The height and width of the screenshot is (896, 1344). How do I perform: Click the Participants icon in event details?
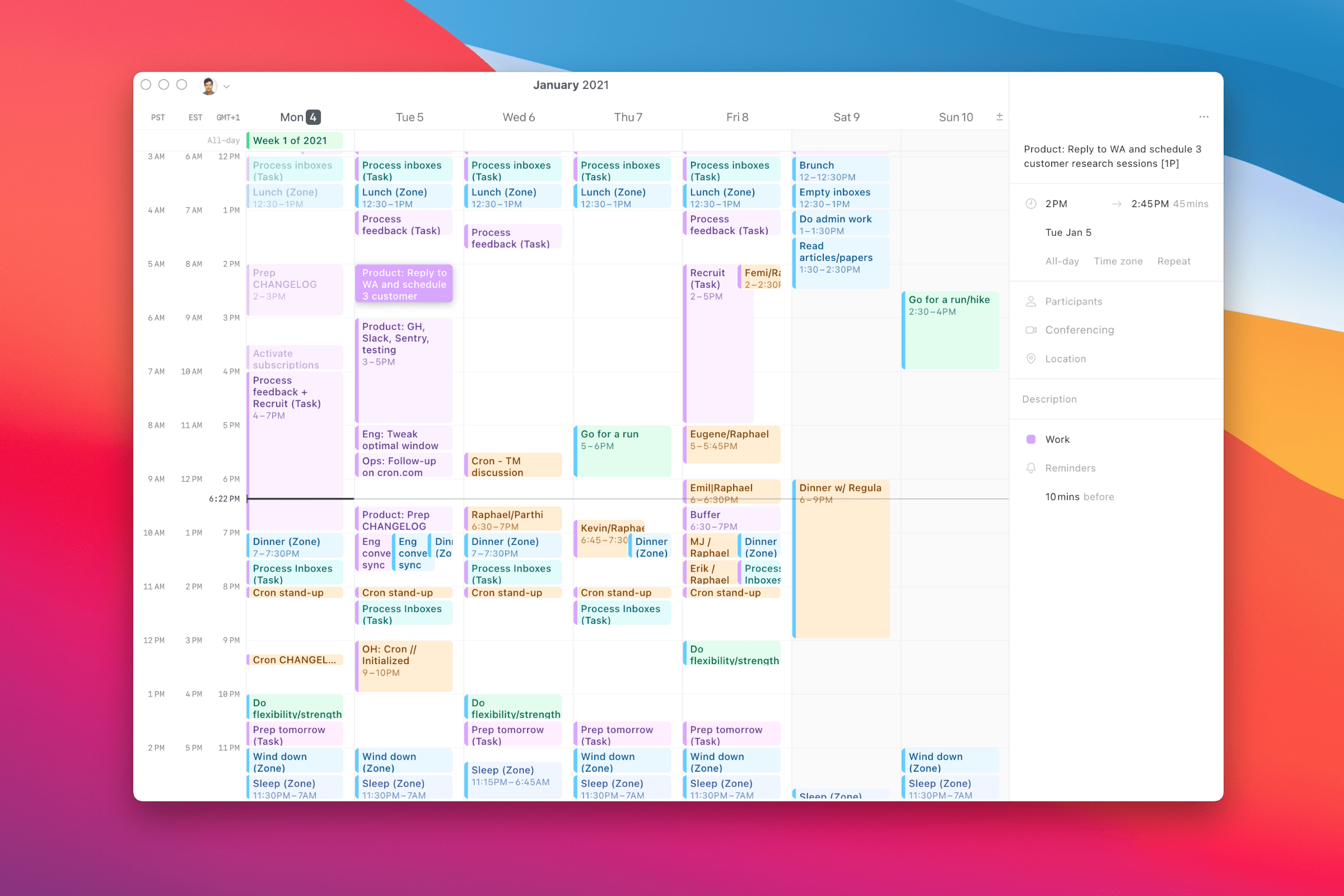tap(1031, 301)
